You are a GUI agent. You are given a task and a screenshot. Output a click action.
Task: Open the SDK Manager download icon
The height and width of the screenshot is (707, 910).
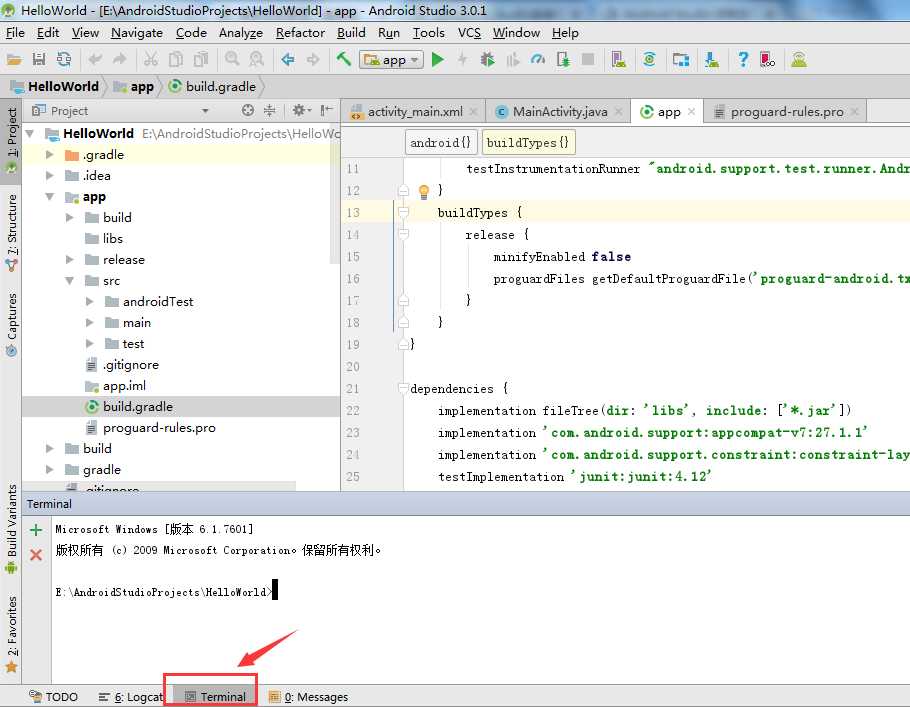712,59
